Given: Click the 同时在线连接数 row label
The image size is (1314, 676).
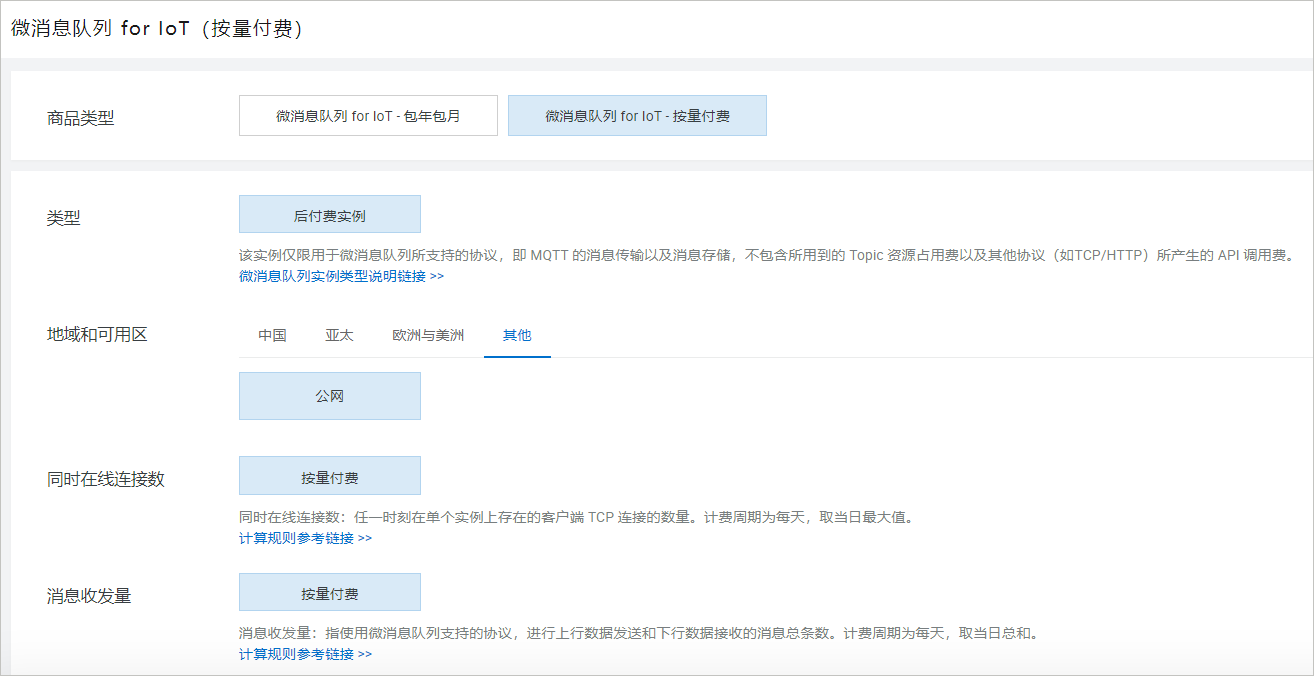Looking at the screenshot, I should point(106,479).
